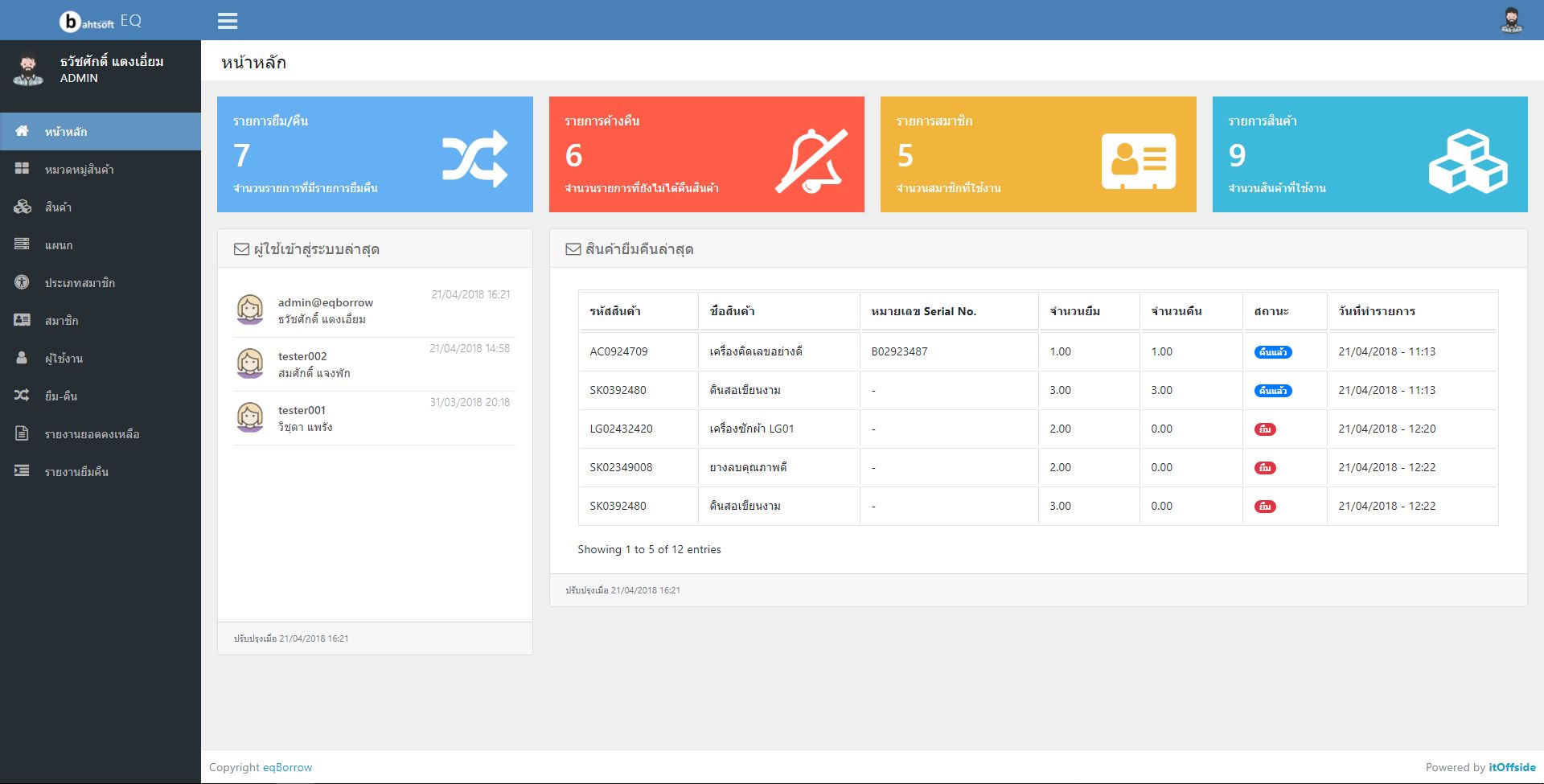Sort table by วันที่ทำรายการ column header
1544x784 pixels.
pyautogui.click(x=1377, y=311)
